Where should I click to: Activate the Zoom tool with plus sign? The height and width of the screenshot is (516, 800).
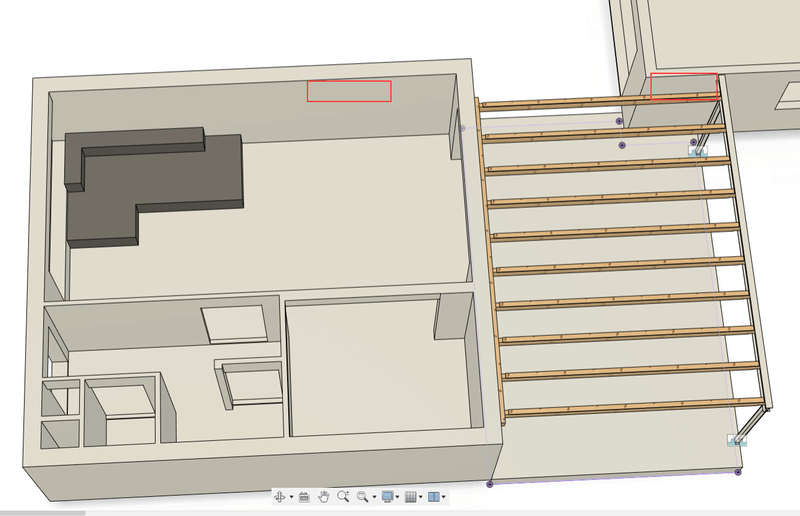343,497
